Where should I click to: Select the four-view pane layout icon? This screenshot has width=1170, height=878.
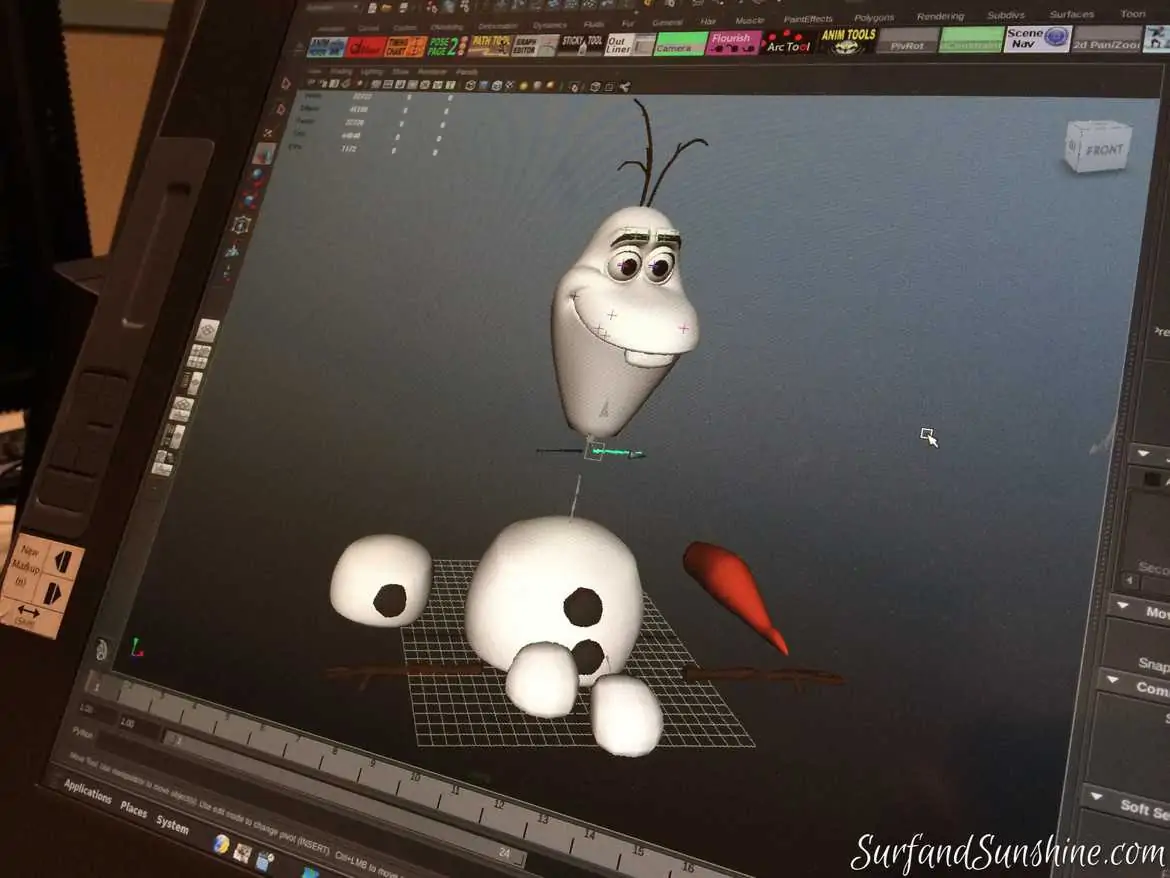(198, 357)
